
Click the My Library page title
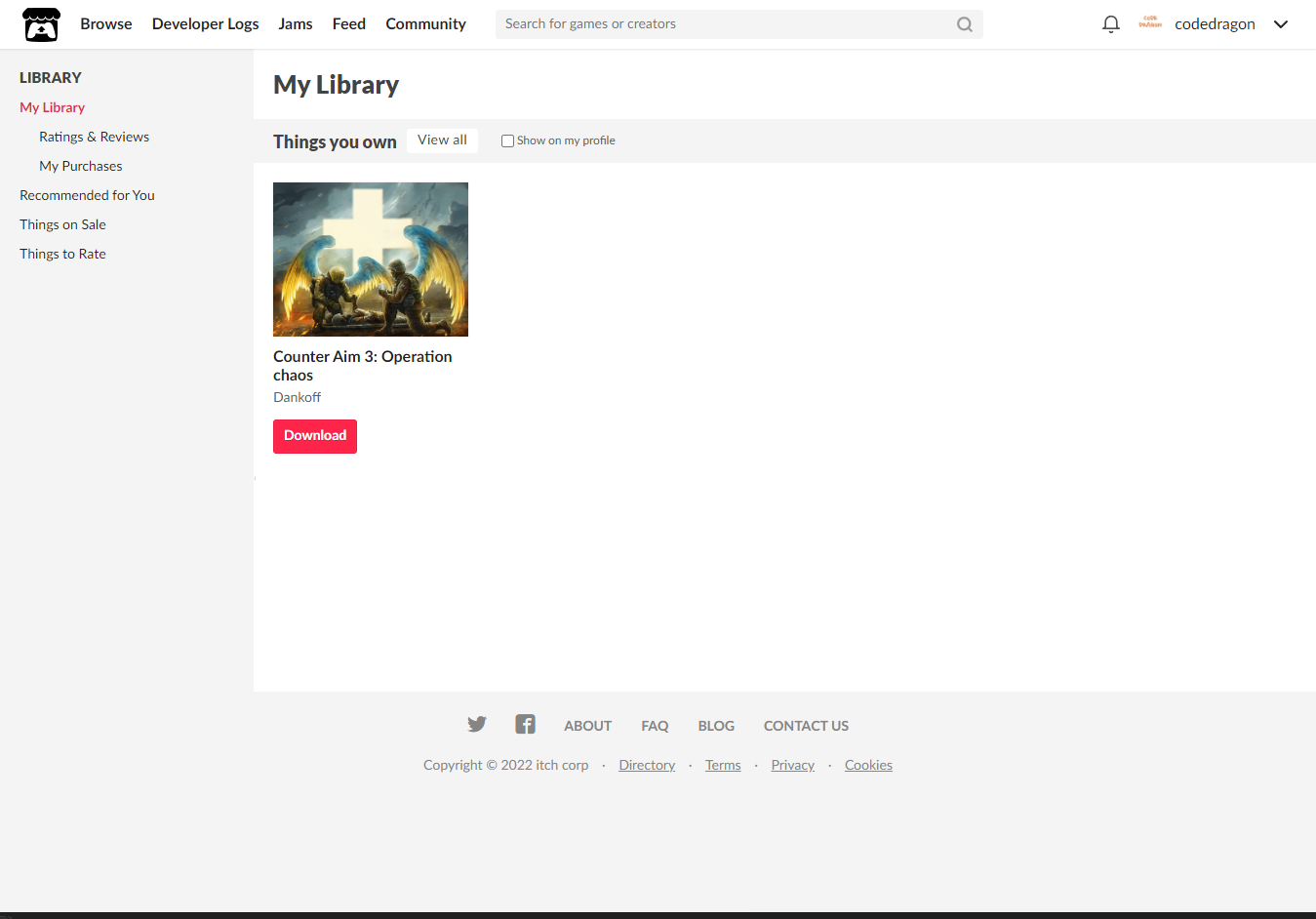point(336,85)
